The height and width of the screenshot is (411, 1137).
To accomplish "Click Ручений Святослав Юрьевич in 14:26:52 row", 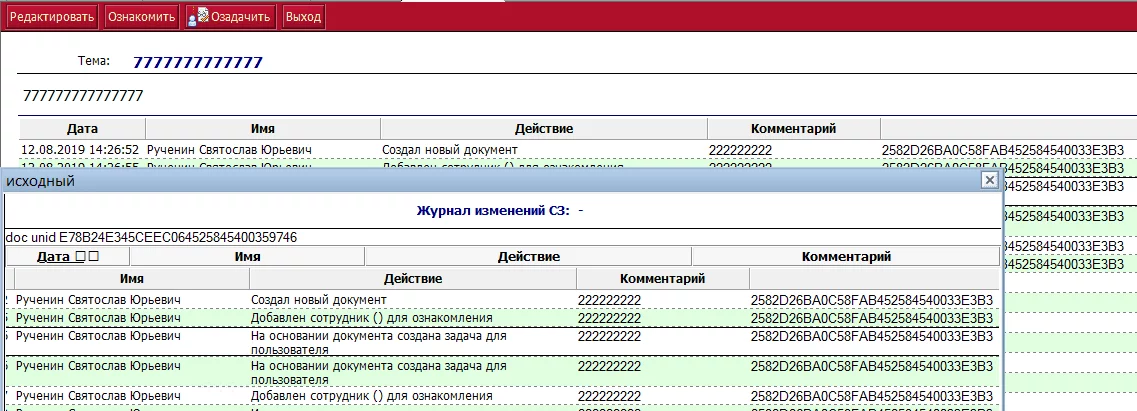I will 229,149.
